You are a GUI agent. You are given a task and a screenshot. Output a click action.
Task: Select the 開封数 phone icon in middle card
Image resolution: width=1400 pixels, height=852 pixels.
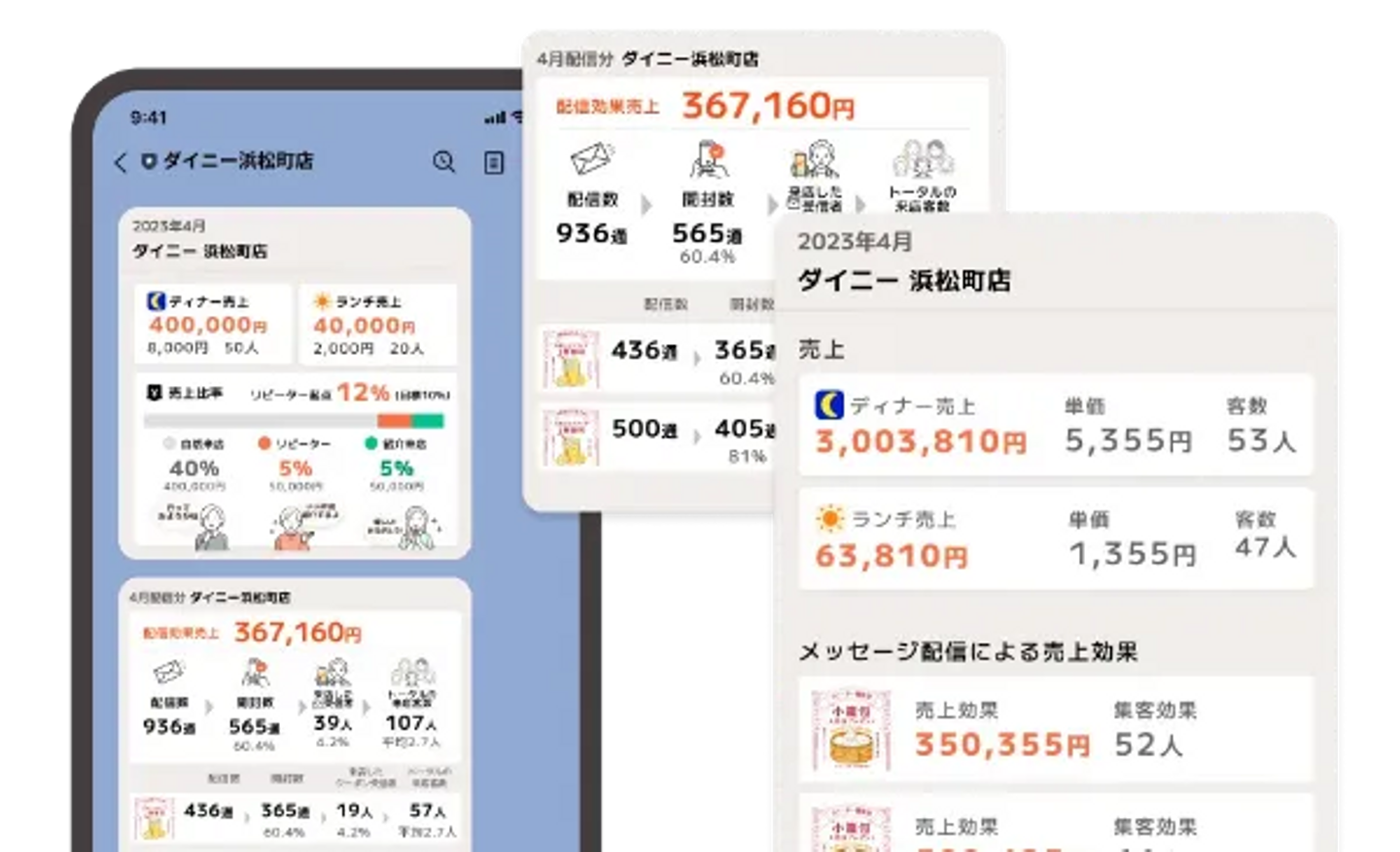(709, 160)
